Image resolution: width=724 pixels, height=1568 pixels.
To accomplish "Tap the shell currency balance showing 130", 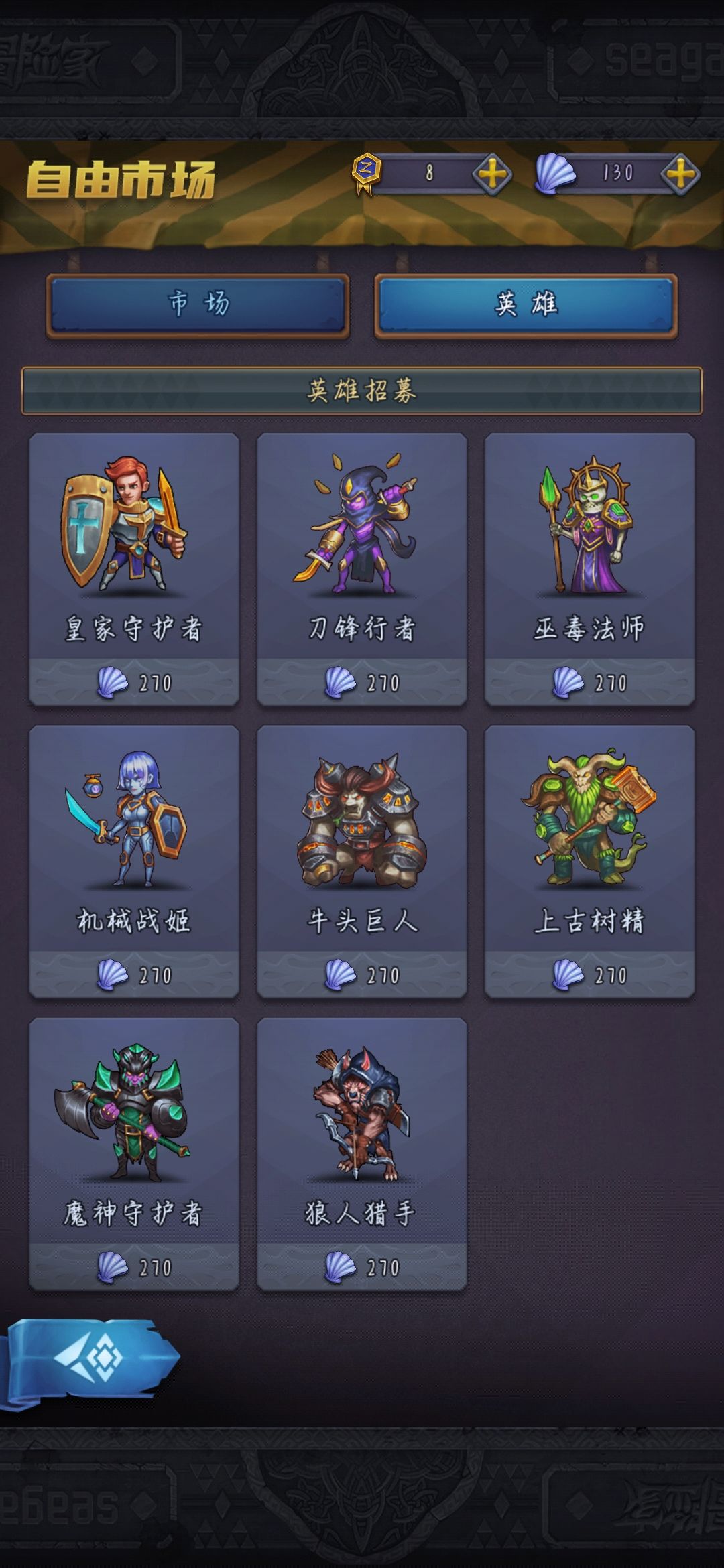I will (x=617, y=173).
